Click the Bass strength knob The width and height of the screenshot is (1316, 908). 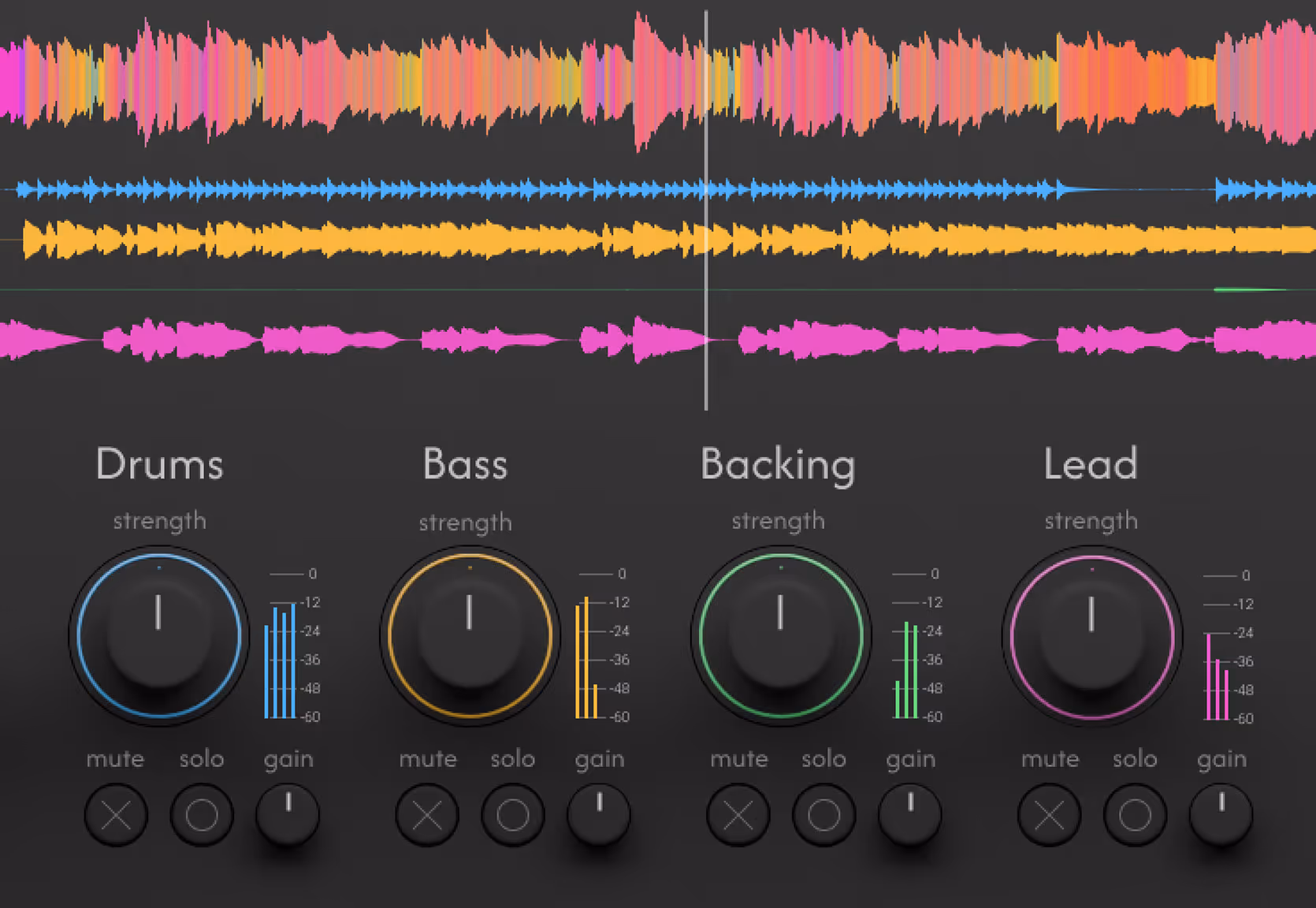(470, 635)
